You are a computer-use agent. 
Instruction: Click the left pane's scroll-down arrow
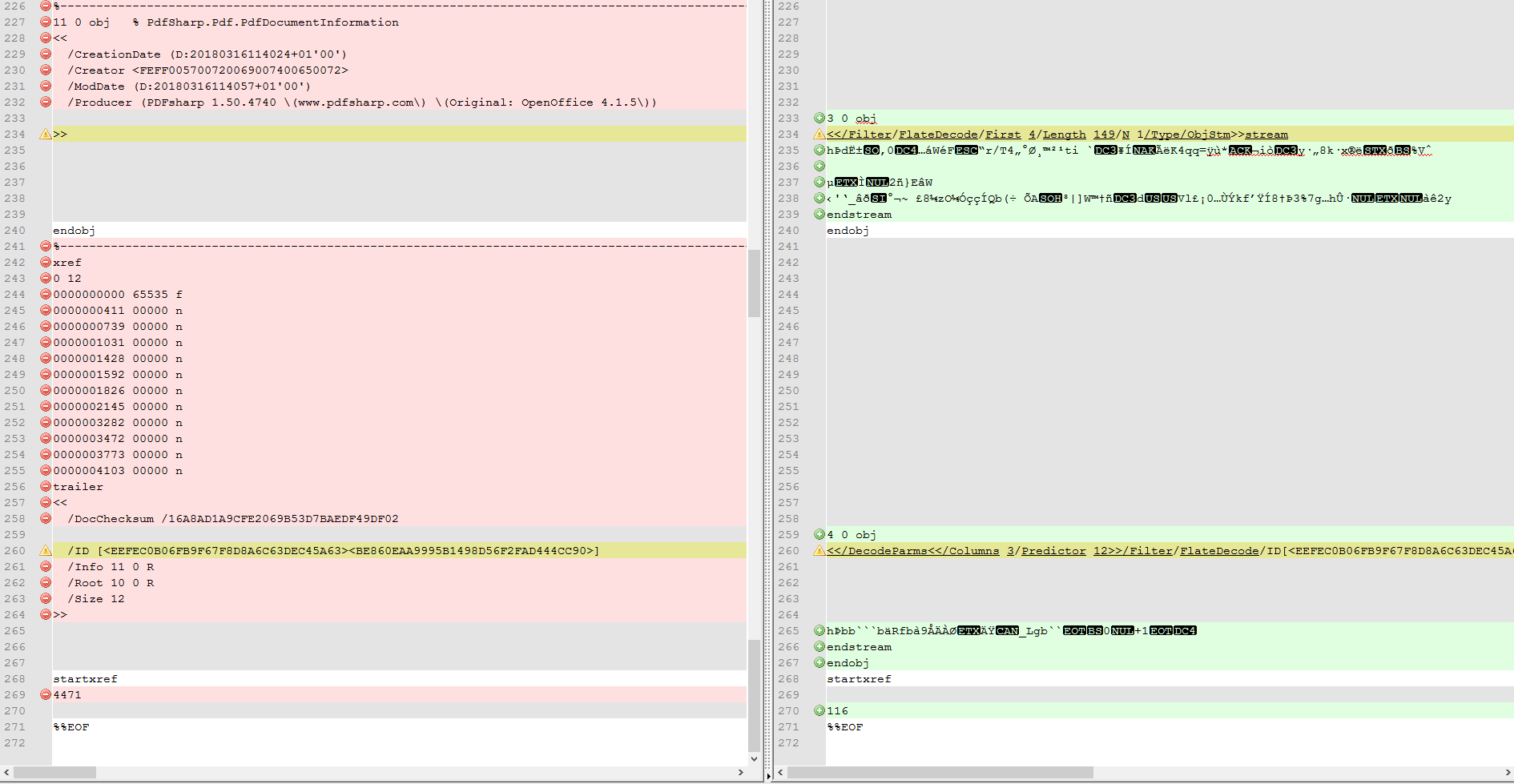click(754, 758)
